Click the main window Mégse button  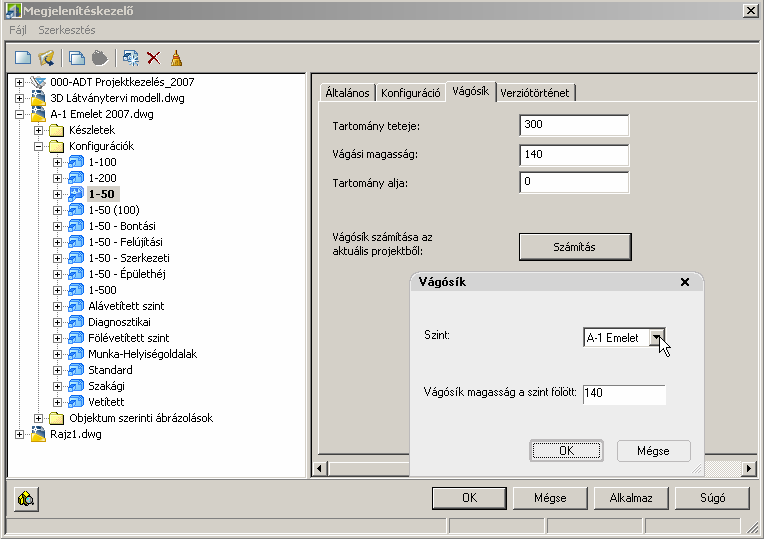[550, 498]
